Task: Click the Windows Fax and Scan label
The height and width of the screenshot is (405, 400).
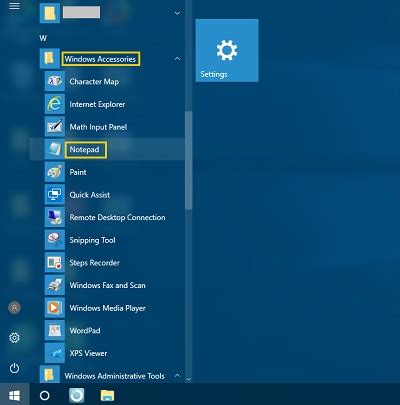Action: point(107,285)
